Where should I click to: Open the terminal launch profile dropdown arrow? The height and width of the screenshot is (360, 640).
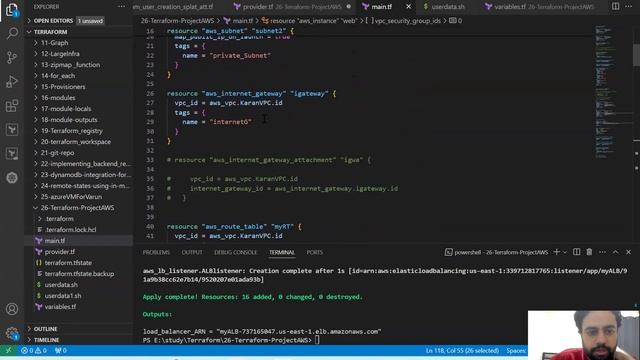tap(565, 252)
